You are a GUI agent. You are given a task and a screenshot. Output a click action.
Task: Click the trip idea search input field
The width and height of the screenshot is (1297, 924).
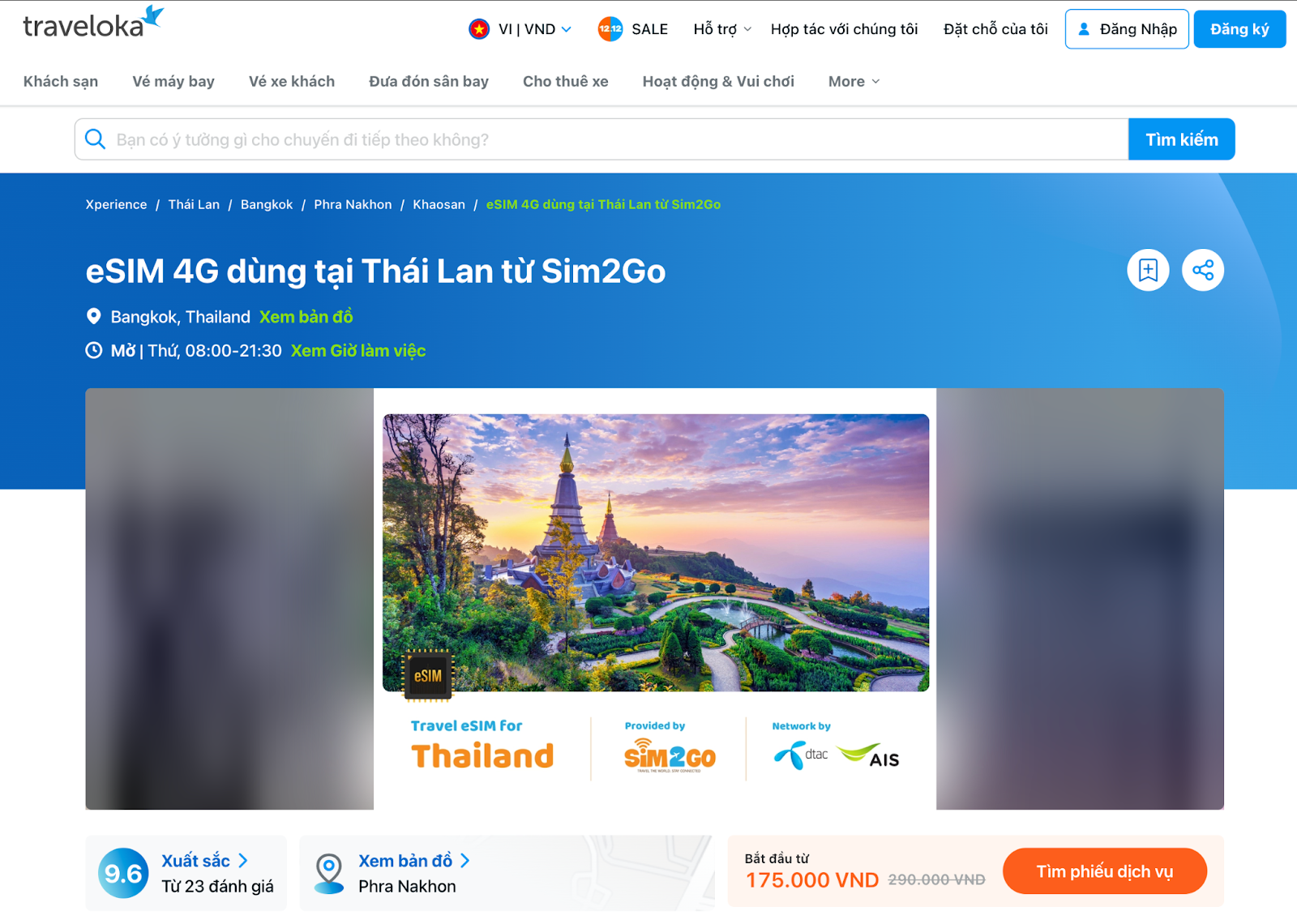pos(601,139)
